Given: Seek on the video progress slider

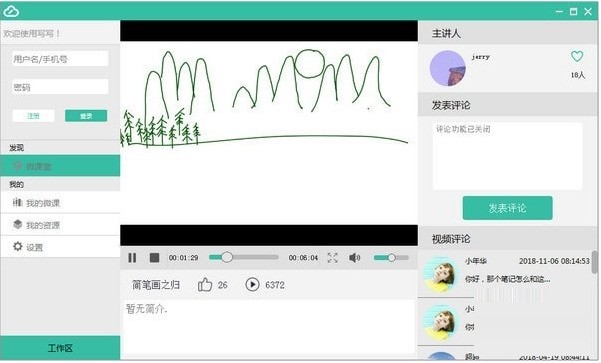Looking at the screenshot, I should 244,257.
